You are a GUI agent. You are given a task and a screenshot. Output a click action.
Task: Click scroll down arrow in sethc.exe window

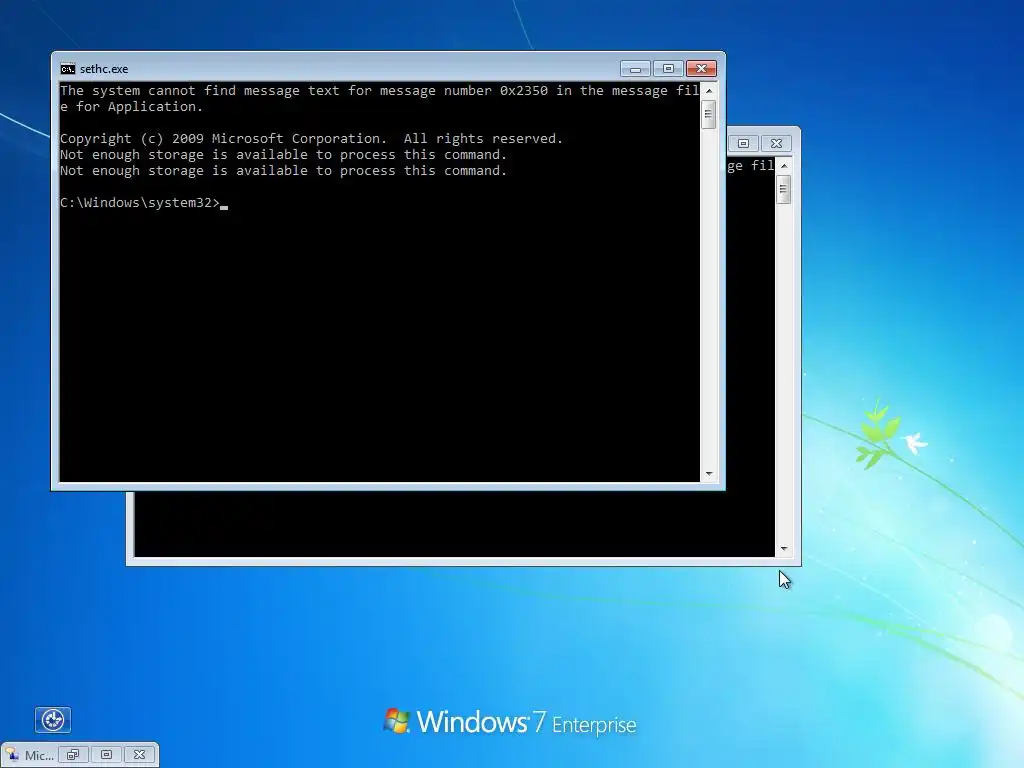[x=709, y=474]
